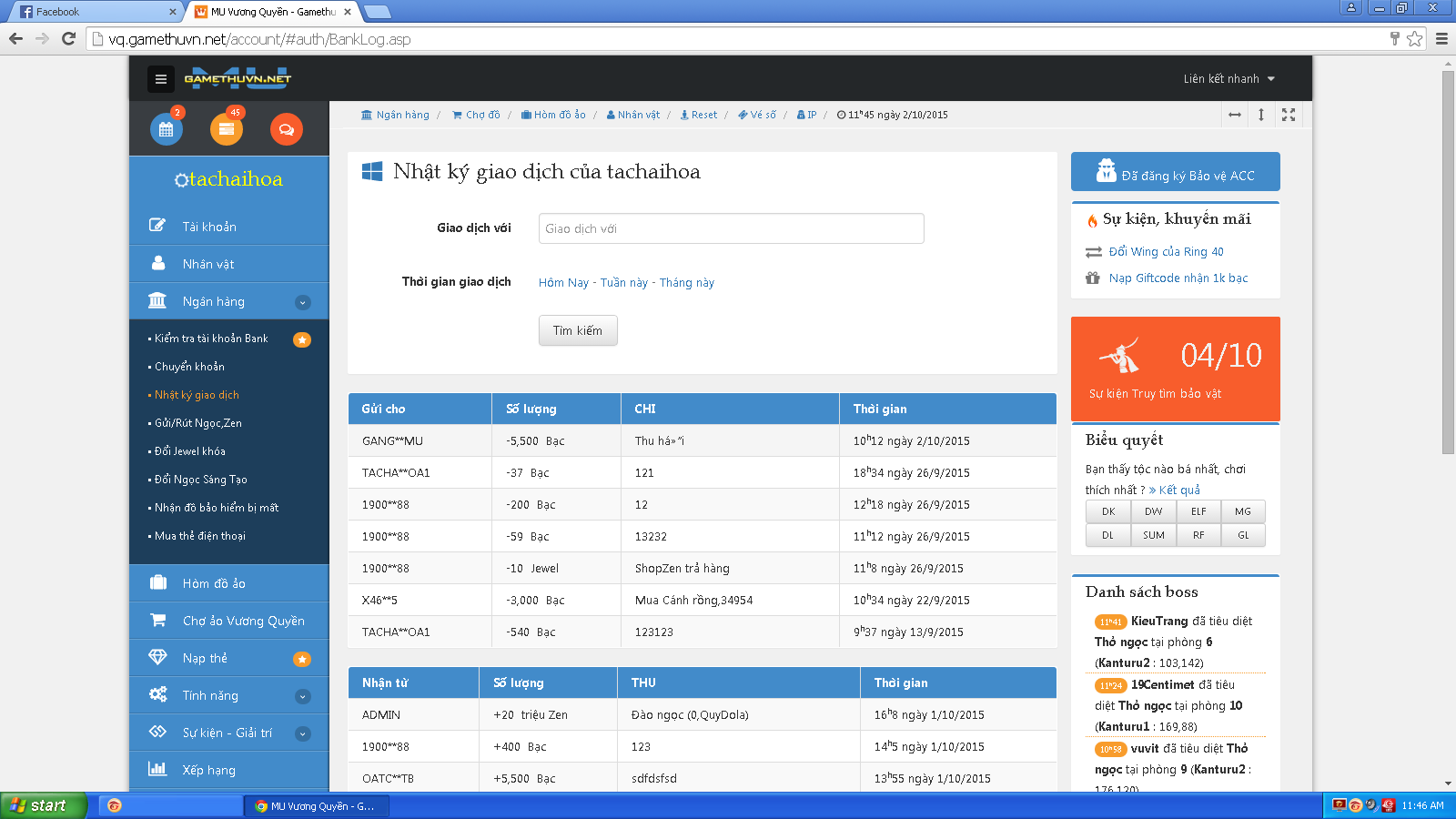This screenshot has width=1456, height=819.
Task: Open the calendar notifications icon
Action: [x=167, y=129]
